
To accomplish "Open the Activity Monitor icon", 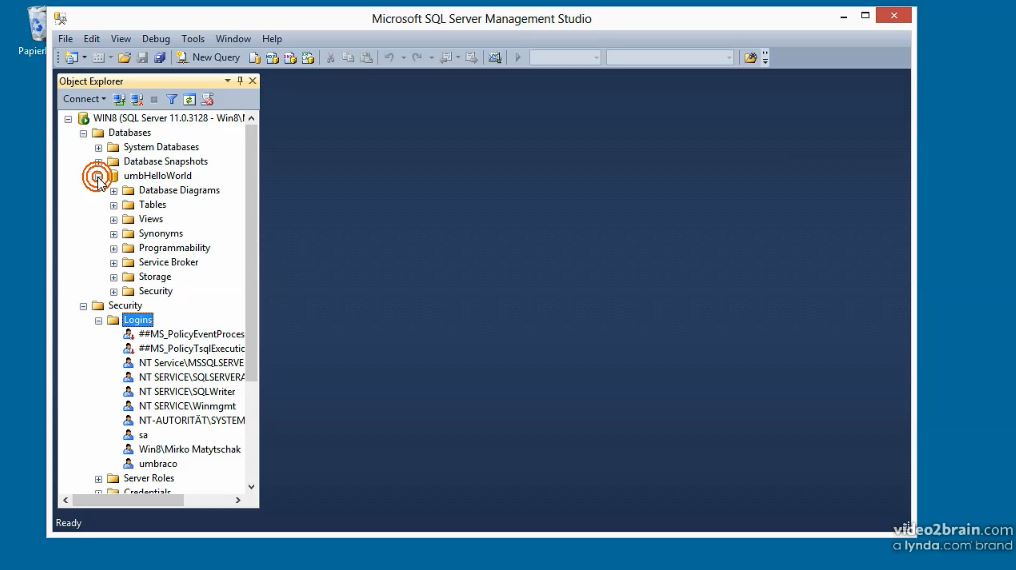I will pos(495,58).
